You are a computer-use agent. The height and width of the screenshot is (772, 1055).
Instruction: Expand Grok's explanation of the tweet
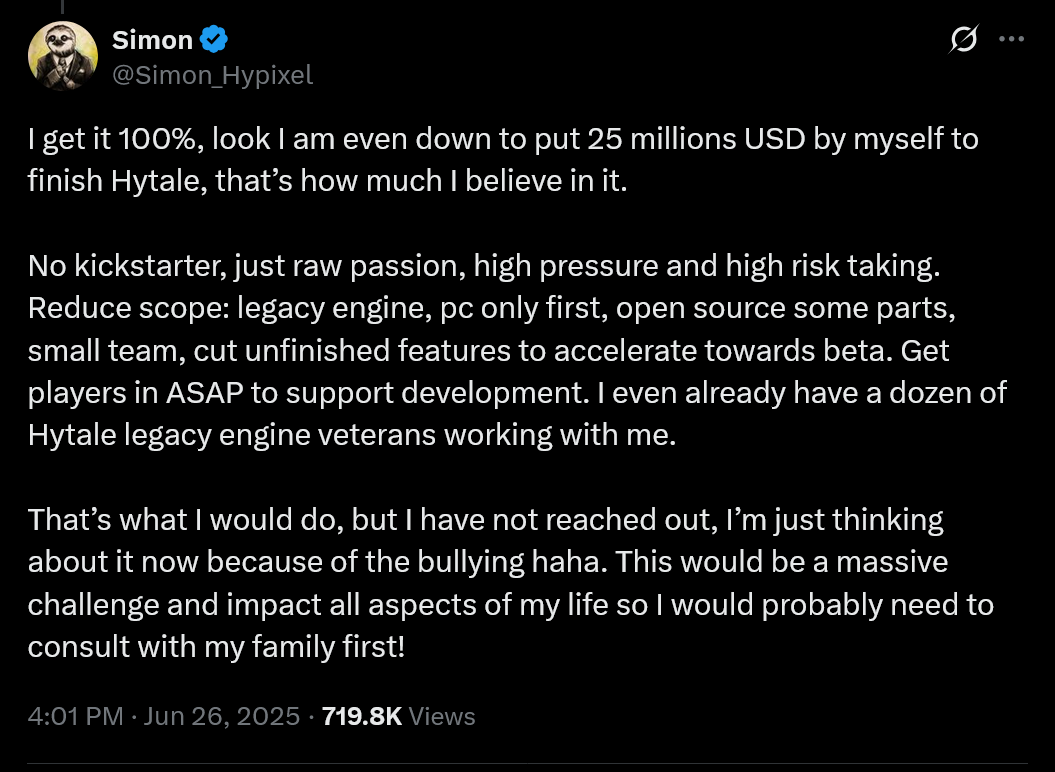[962, 38]
